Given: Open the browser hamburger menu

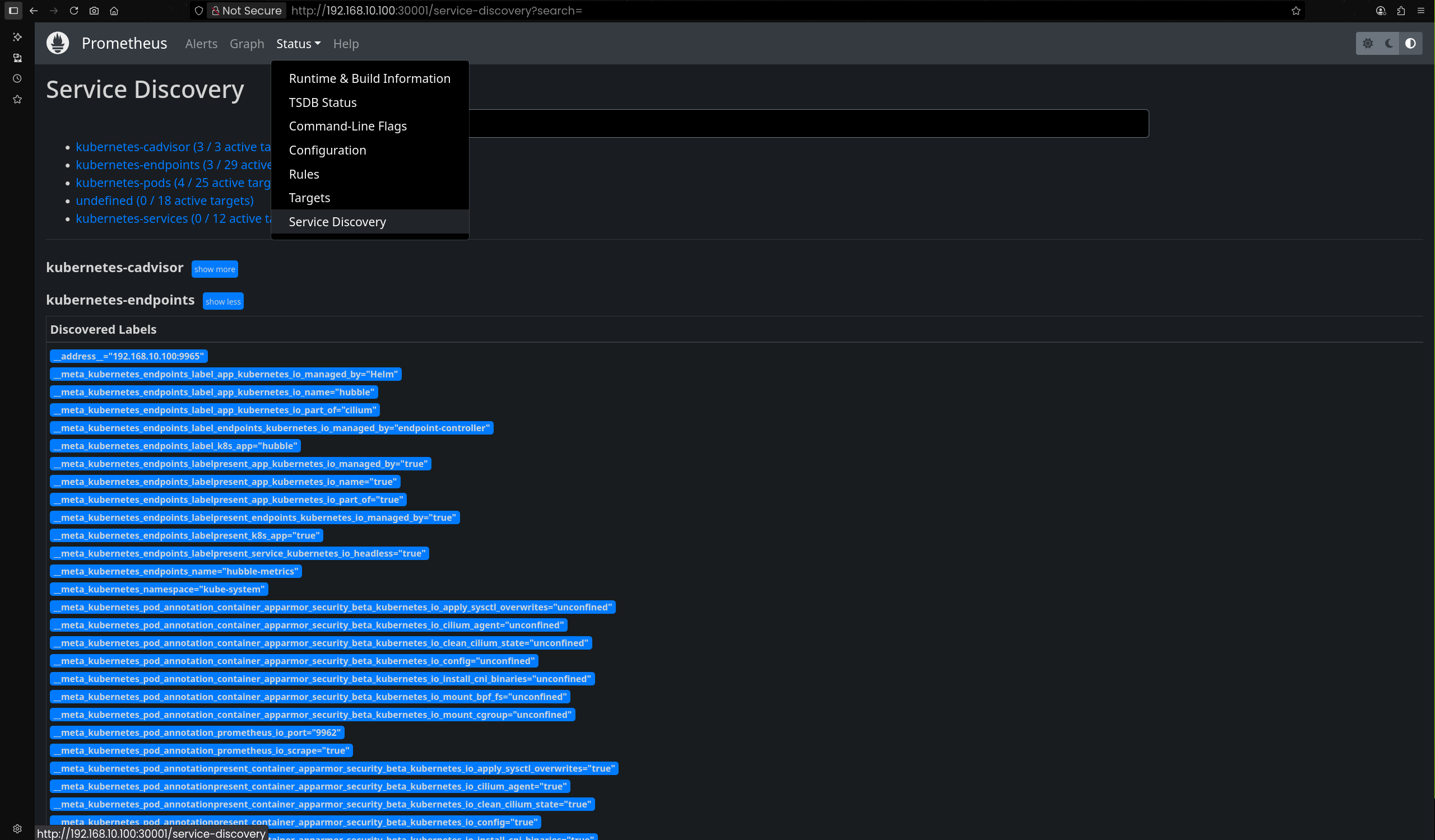Looking at the screenshot, I should click(1422, 10).
